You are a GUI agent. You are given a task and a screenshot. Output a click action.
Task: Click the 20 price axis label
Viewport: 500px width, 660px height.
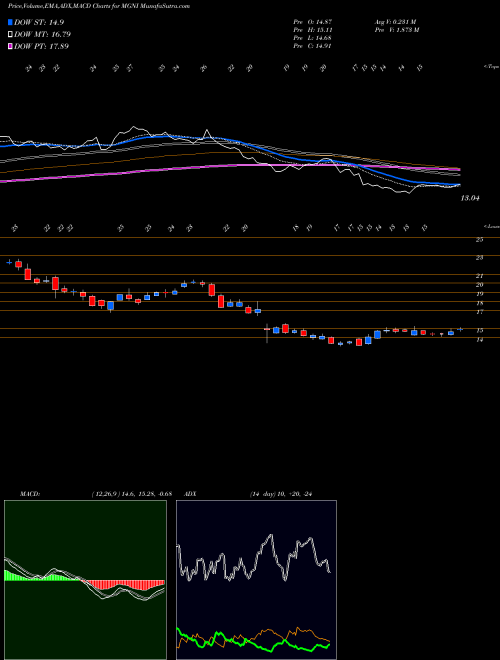[479, 285]
